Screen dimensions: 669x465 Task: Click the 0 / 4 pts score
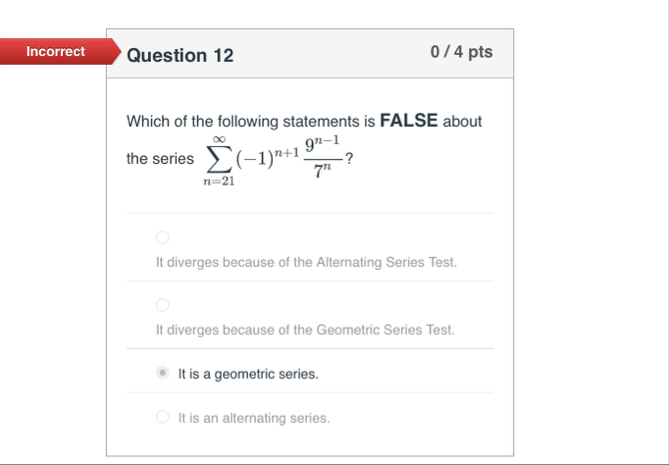point(462,52)
